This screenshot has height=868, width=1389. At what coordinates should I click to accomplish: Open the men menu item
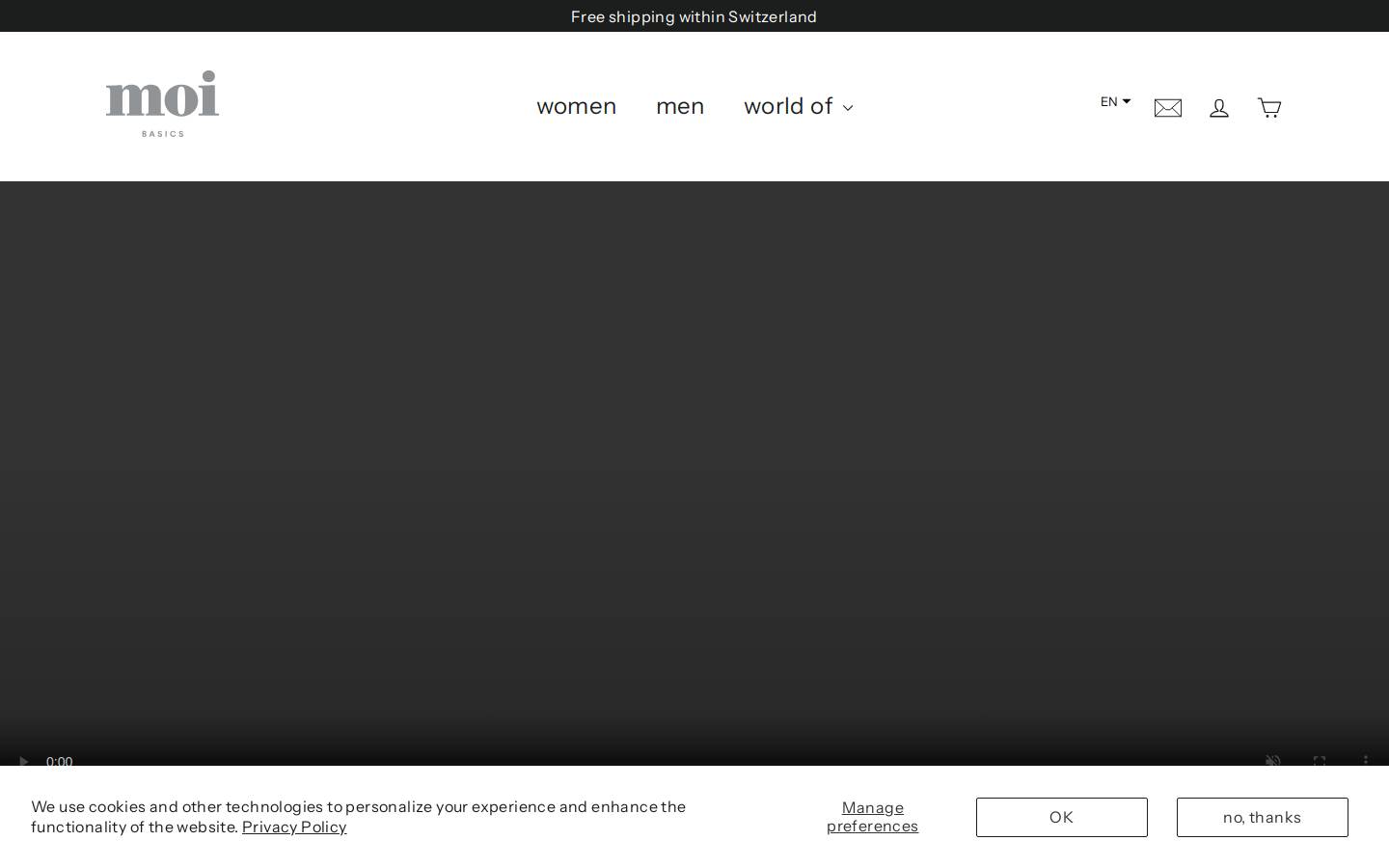[680, 106]
